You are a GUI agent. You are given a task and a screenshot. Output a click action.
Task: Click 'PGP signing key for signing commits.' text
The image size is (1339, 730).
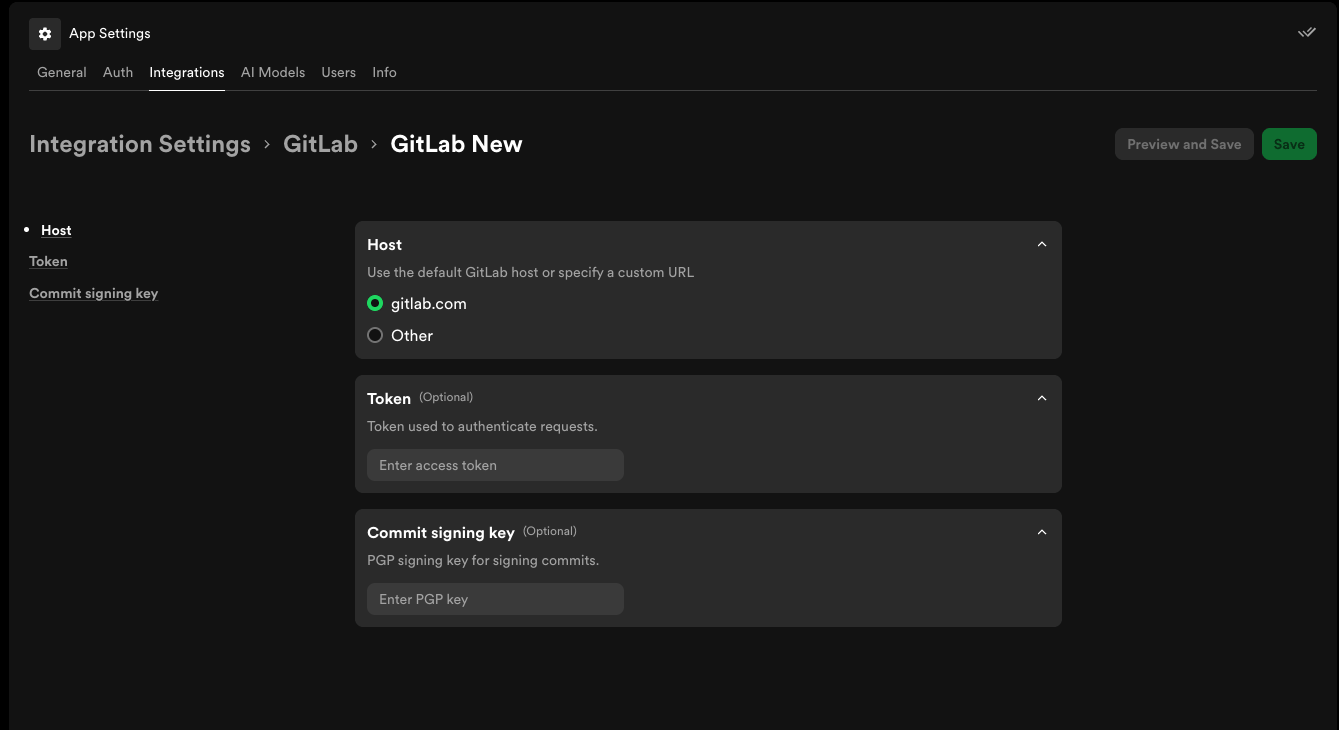pyautogui.click(x=483, y=560)
